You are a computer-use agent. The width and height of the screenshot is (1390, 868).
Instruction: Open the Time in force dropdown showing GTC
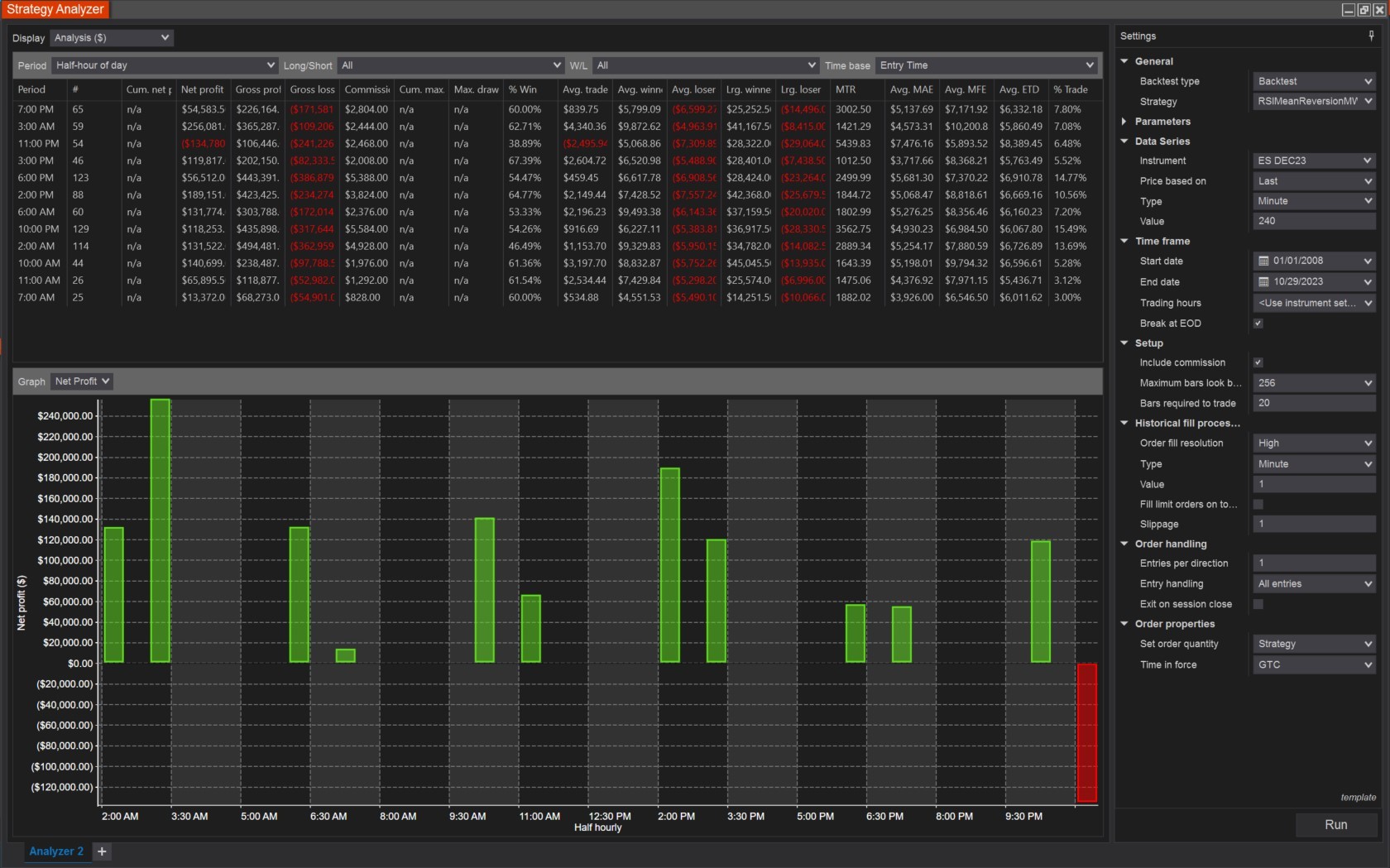tap(1315, 664)
